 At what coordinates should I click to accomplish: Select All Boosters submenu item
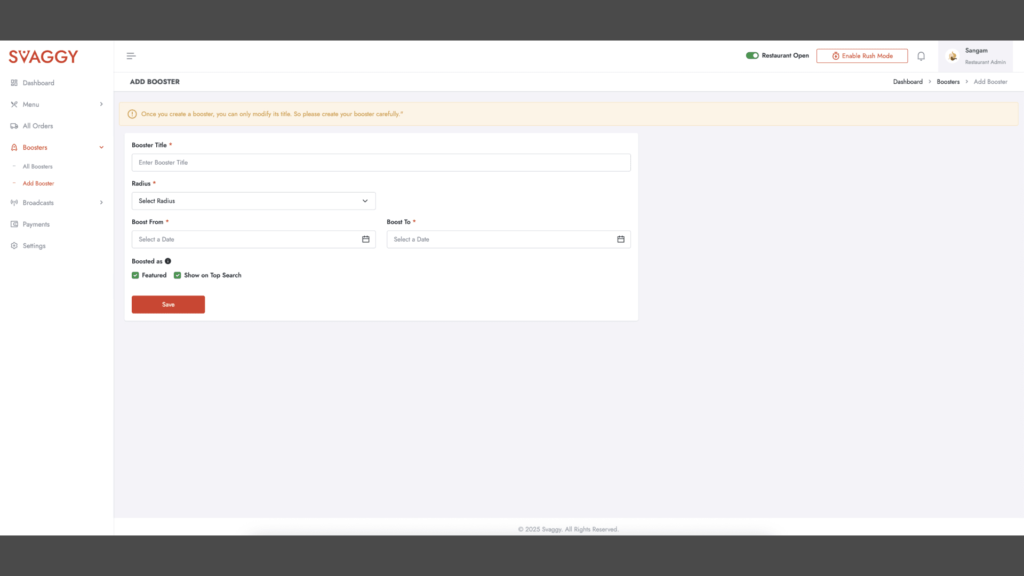click(37, 167)
